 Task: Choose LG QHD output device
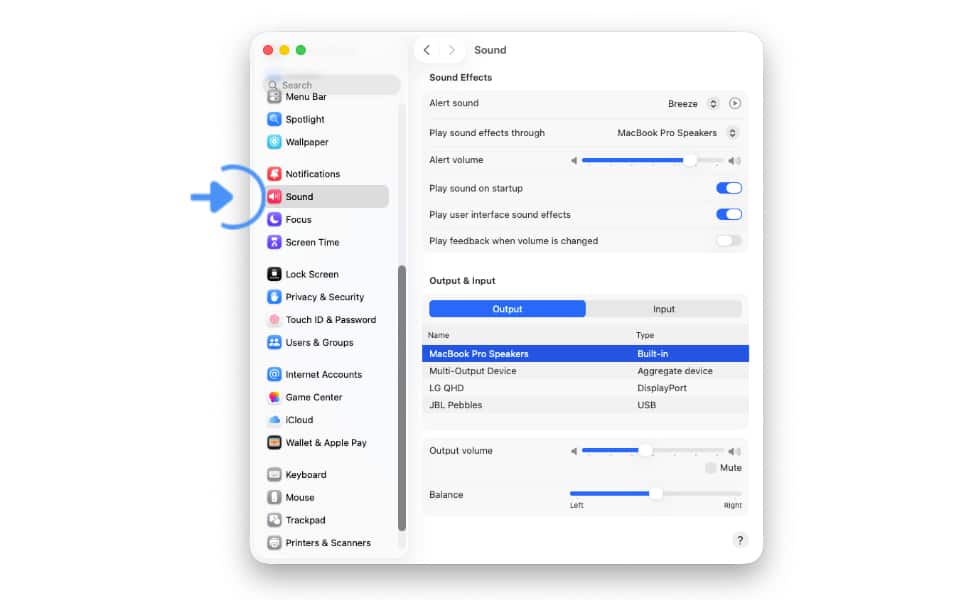click(x=585, y=388)
